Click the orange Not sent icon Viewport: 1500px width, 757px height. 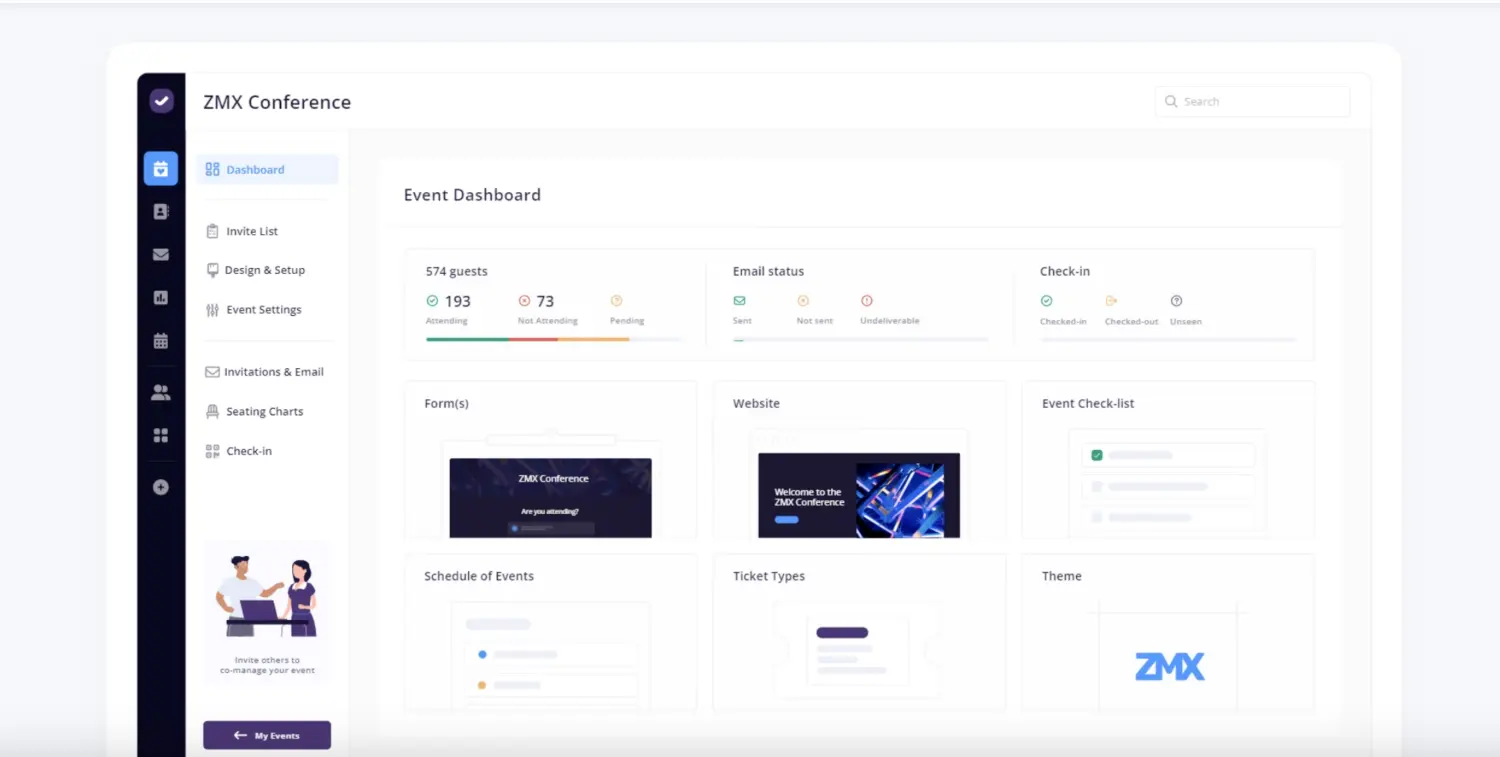pyautogui.click(x=803, y=300)
